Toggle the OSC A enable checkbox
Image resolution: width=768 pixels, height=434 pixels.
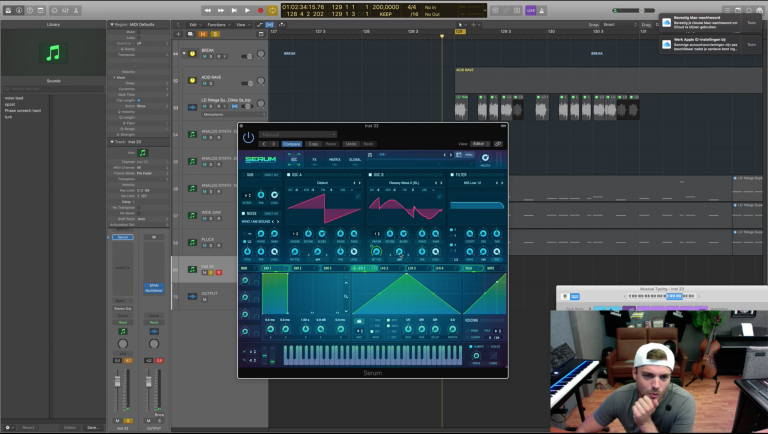click(x=288, y=175)
